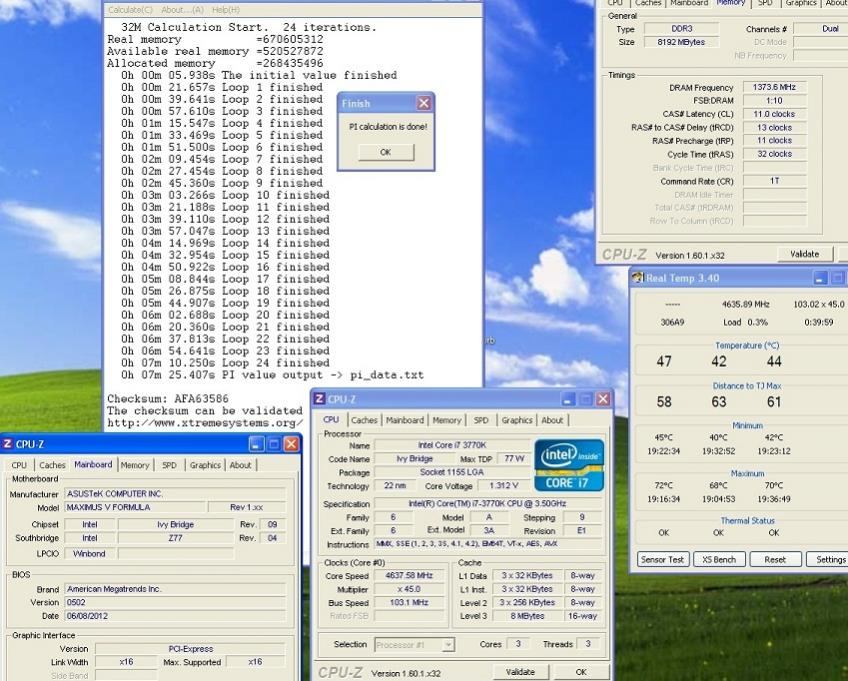Image resolution: width=848 pixels, height=681 pixels.
Task: Click the MAXIMUS V FORMULA model field
Action: (135, 507)
